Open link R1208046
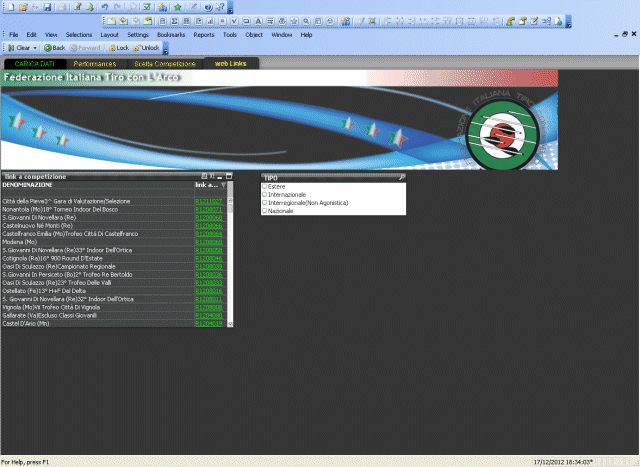640x467 pixels. click(x=209, y=258)
